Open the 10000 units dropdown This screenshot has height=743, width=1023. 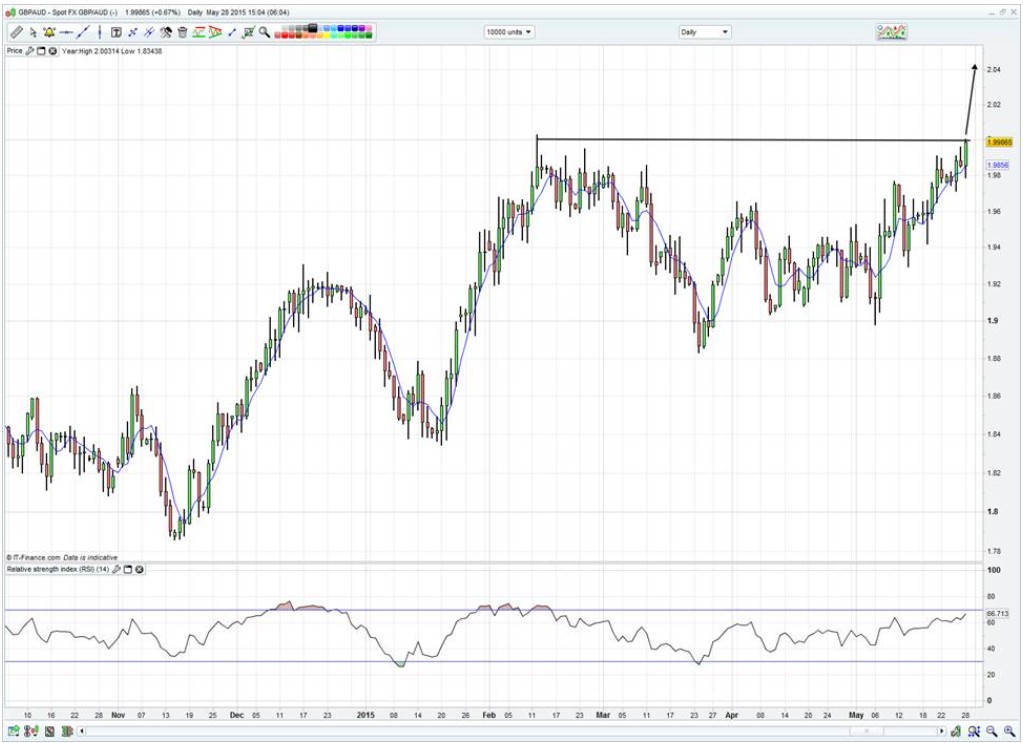point(509,32)
